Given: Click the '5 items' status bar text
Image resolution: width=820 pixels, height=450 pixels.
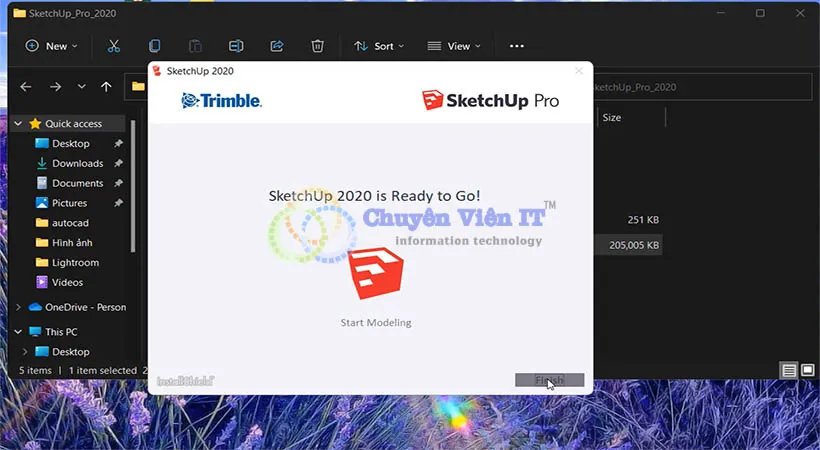Looking at the screenshot, I should 35,370.
